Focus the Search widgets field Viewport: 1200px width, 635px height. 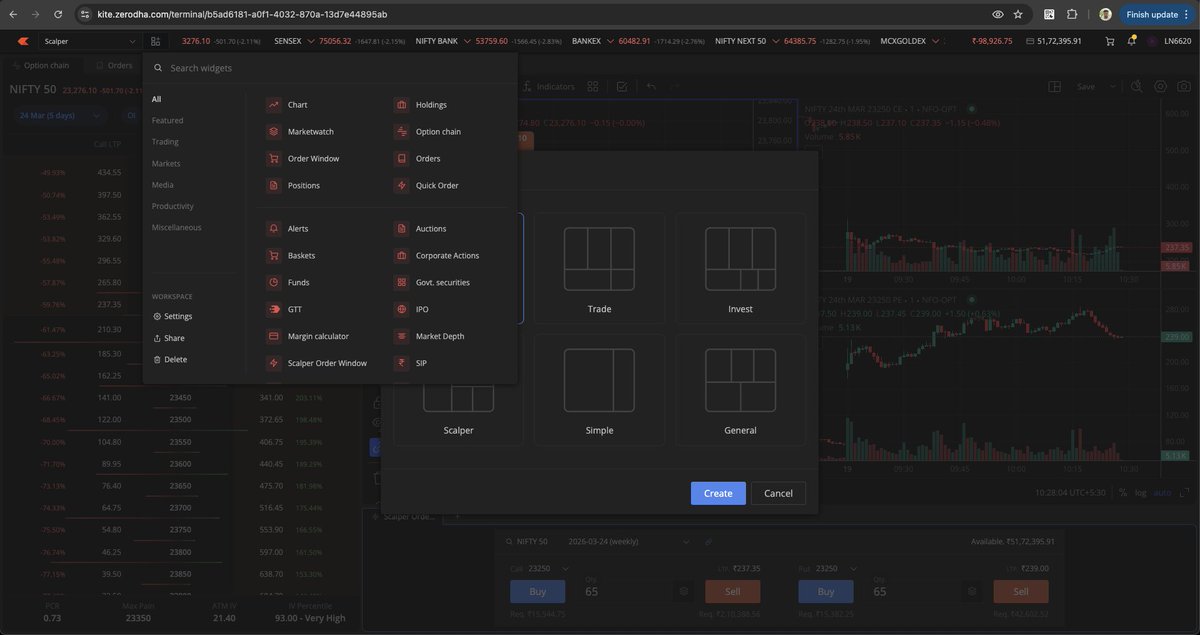coord(330,68)
